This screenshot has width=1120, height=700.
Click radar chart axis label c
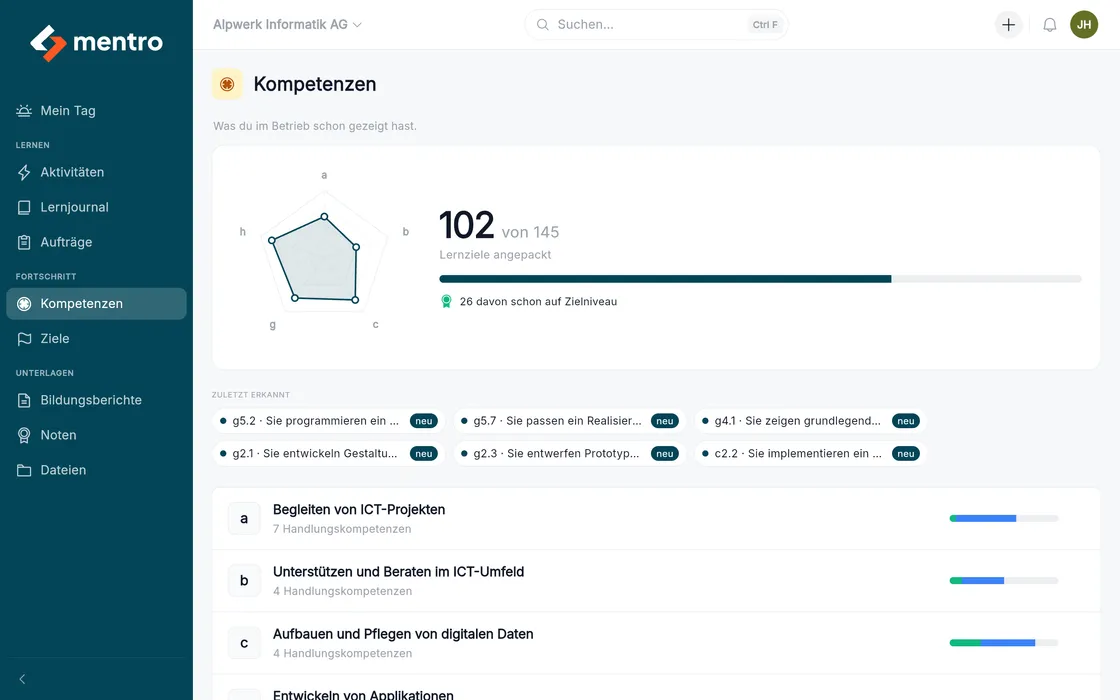pyautogui.click(x=376, y=324)
